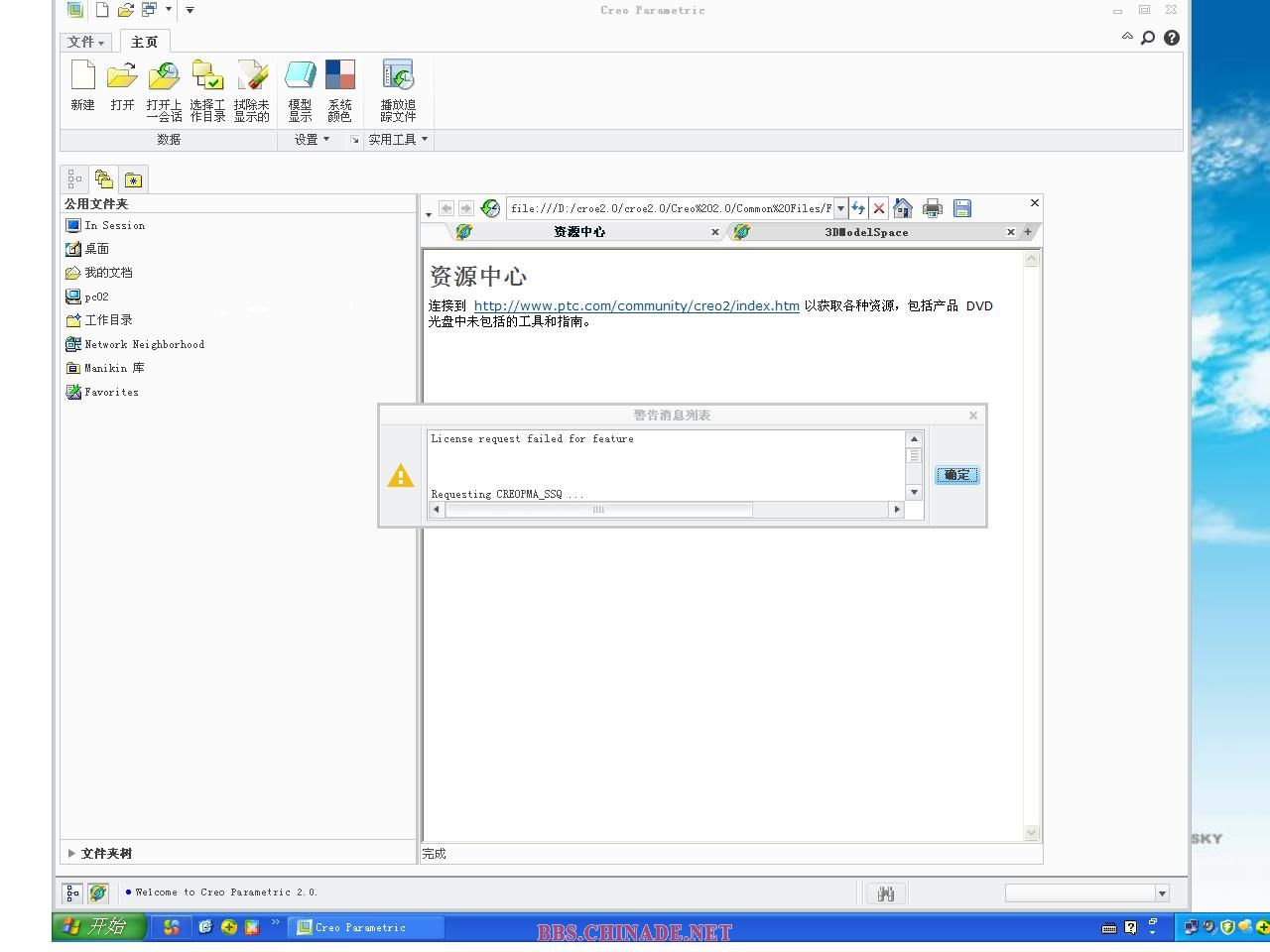
Task: Toggle navigator display icon in status bar
Action: [72, 893]
